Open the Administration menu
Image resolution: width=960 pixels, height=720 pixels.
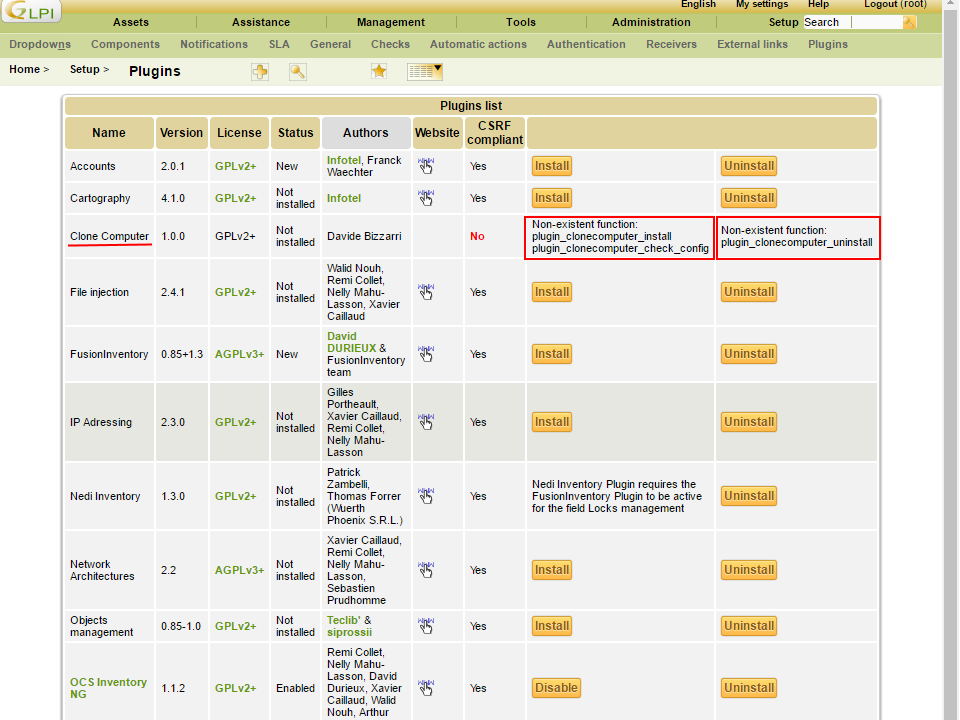pos(651,22)
